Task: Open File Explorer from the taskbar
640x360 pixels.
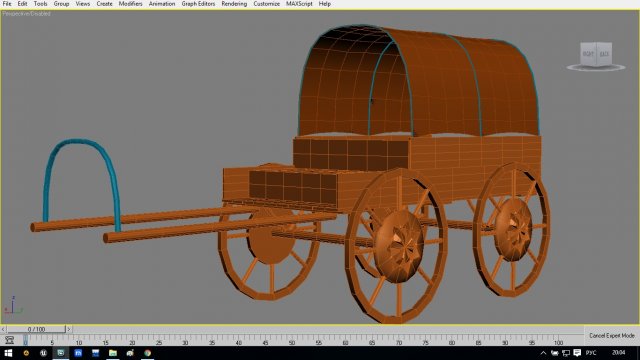Action: (113, 353)
